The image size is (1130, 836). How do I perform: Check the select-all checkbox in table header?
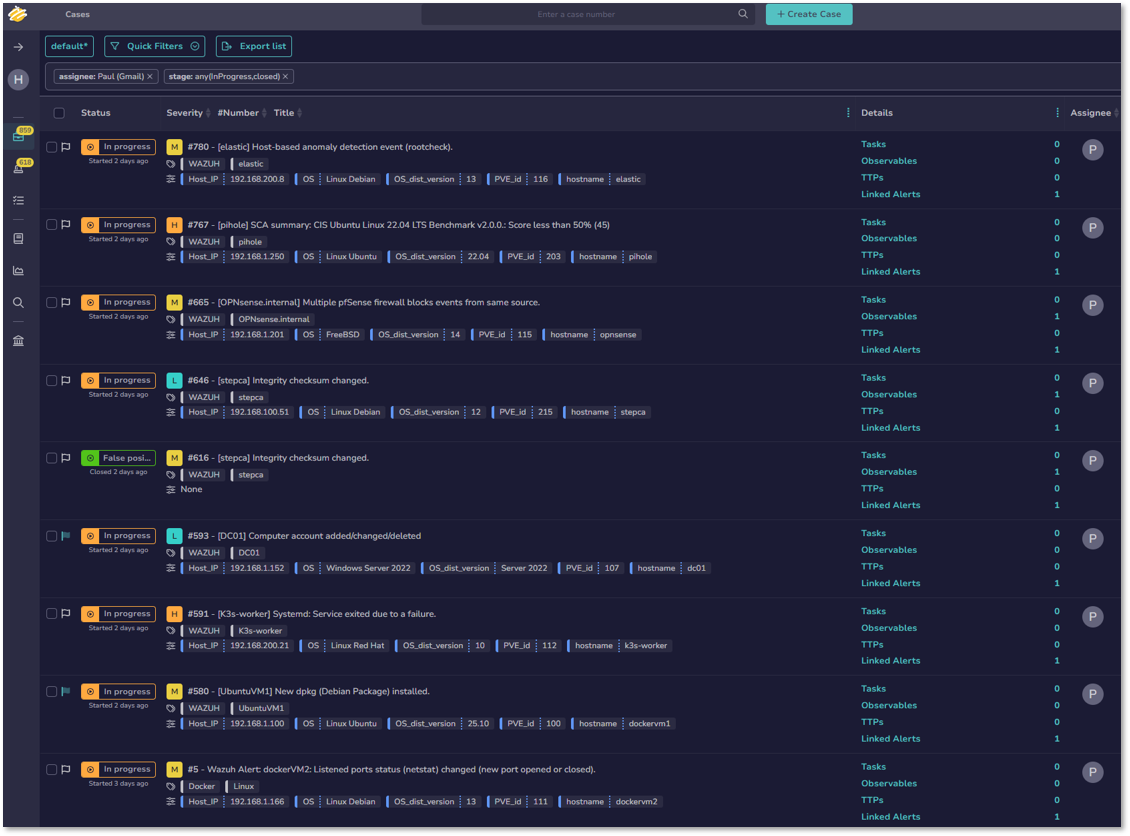tap(58, 113)
